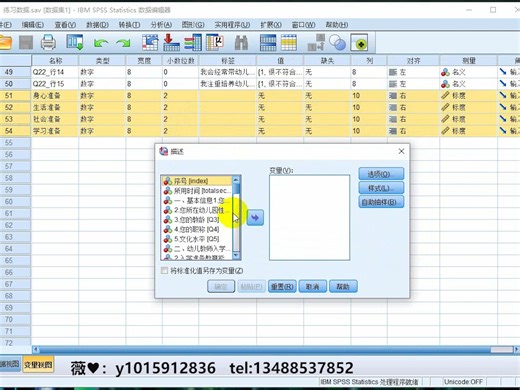Select 序号 [index] in variable list
The height and width of the screenshot is (390, 520).
pyautogui.click(x=197, y=181)
